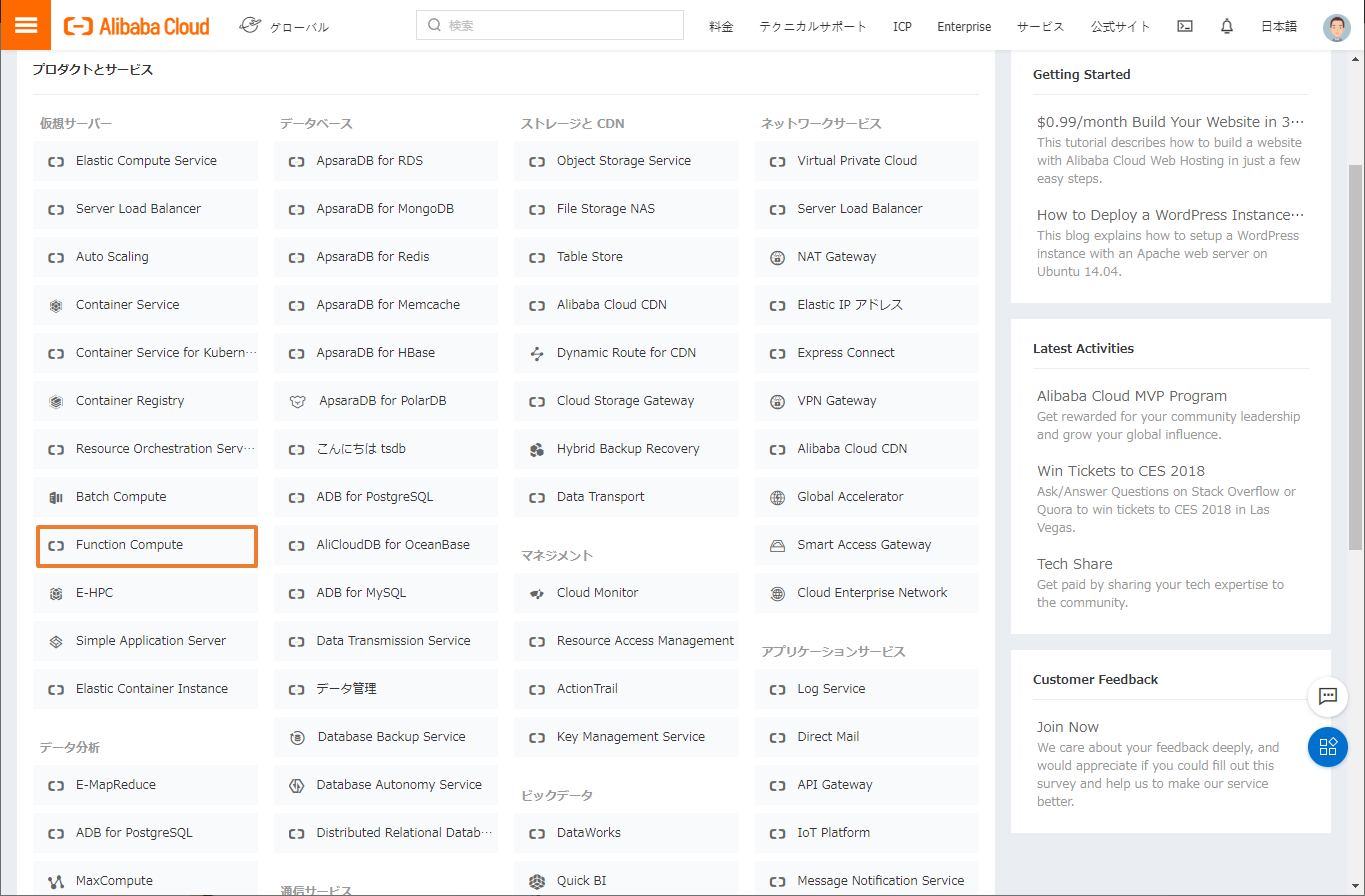Open E-MapReduce
Image resolution: width=1365 pixels, height=896 pixels.
146,785
